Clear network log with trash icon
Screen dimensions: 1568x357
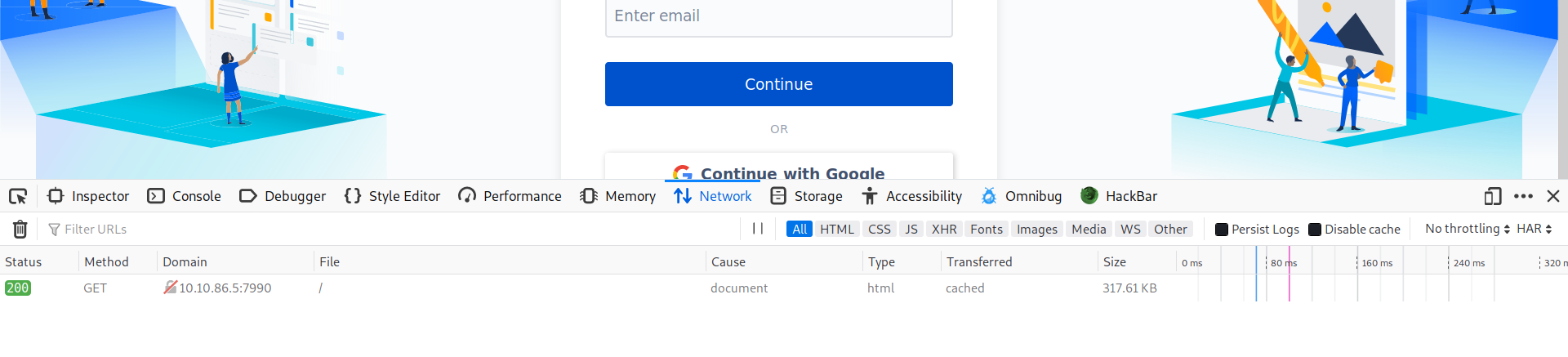pos(20,230)
